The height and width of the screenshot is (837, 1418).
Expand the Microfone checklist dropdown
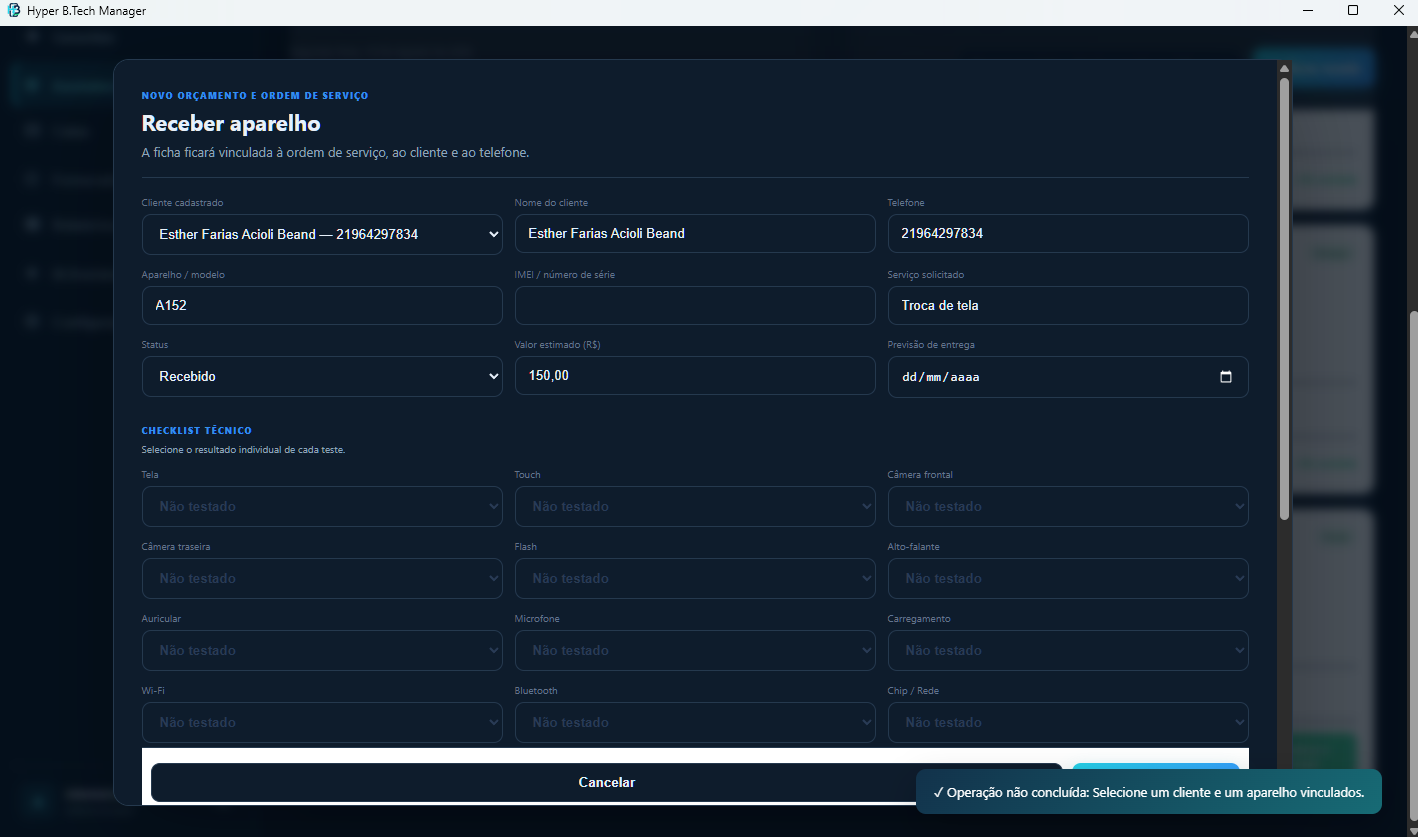695,650
